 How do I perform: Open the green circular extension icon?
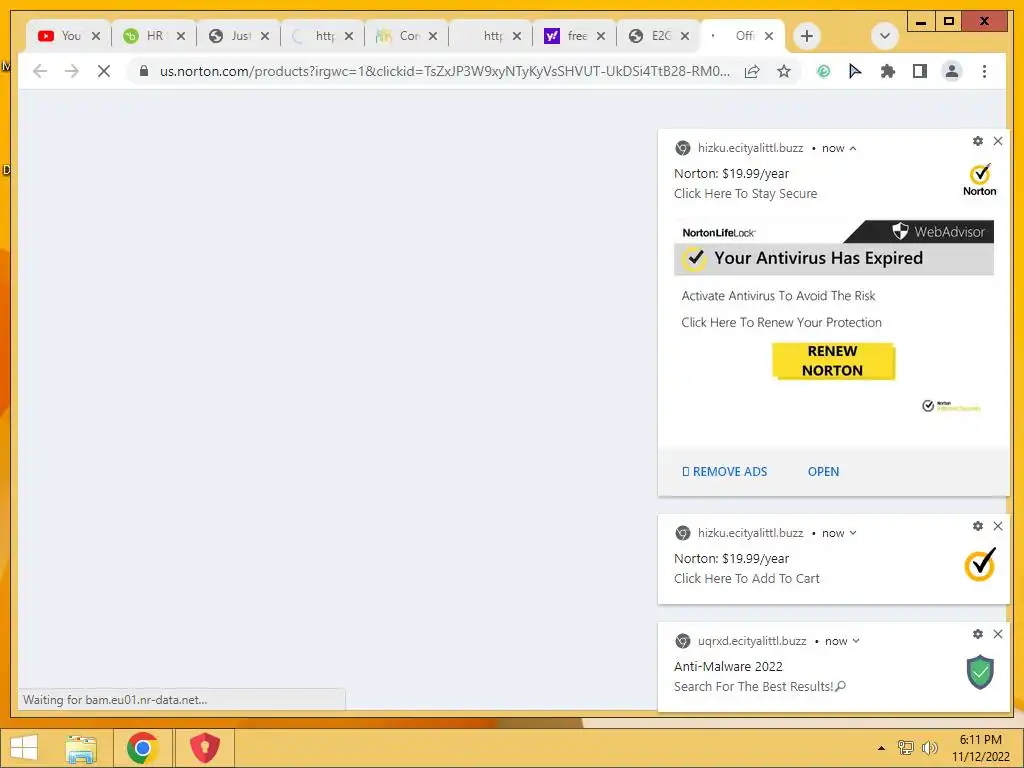[x=824, y=71]
